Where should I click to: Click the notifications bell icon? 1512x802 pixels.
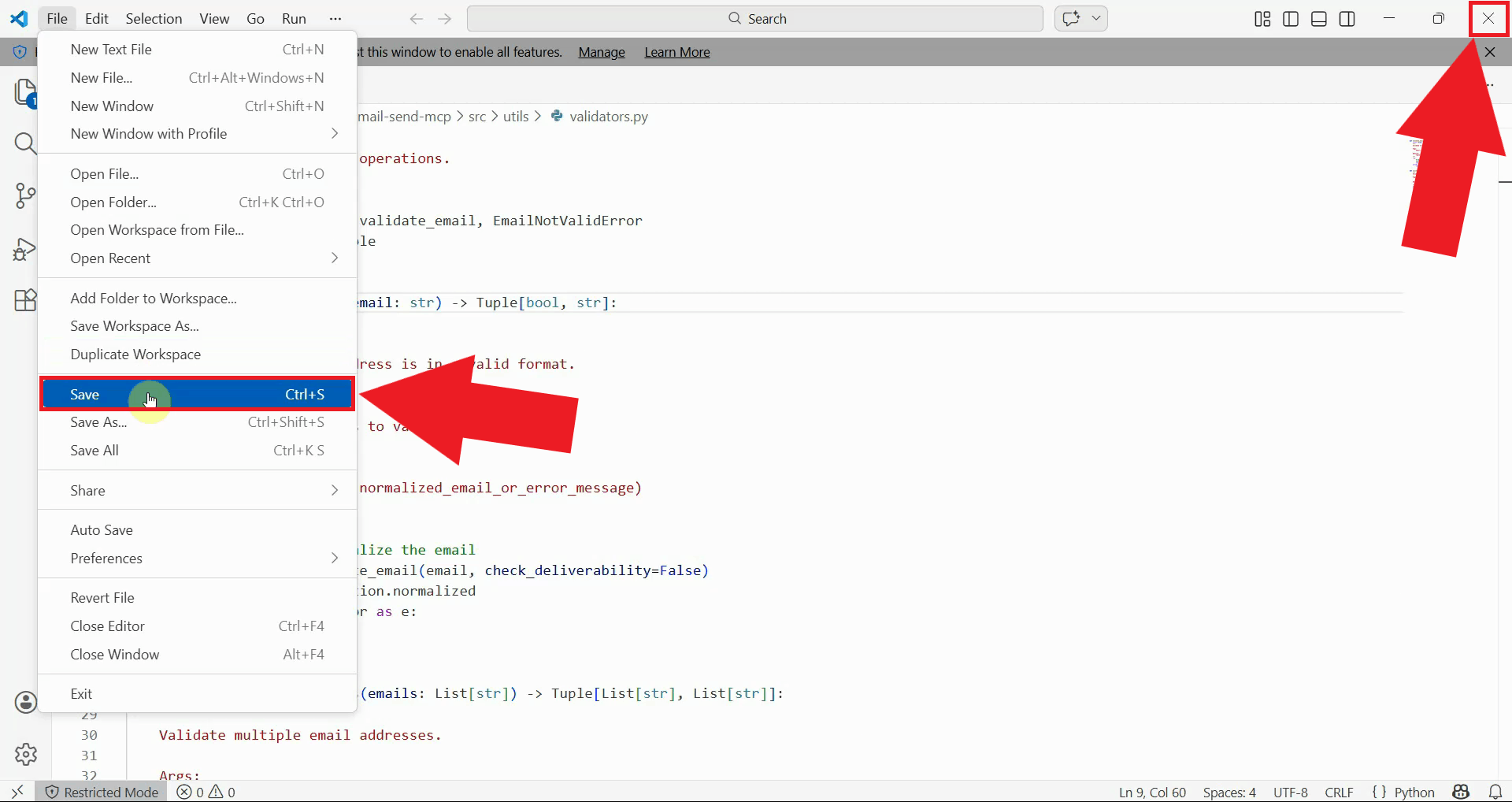[1495, 792]
